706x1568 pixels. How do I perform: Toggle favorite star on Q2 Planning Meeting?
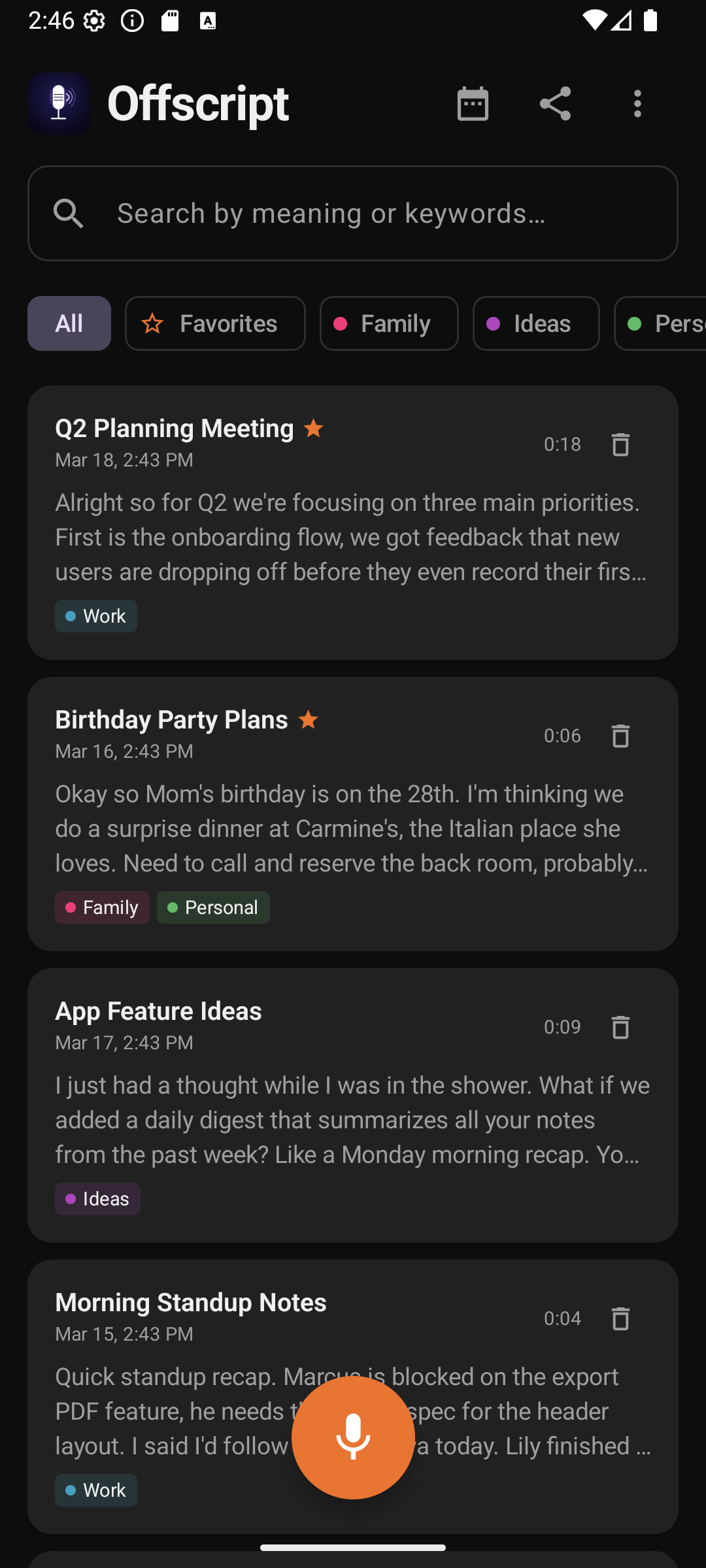[x=314, y=429]
